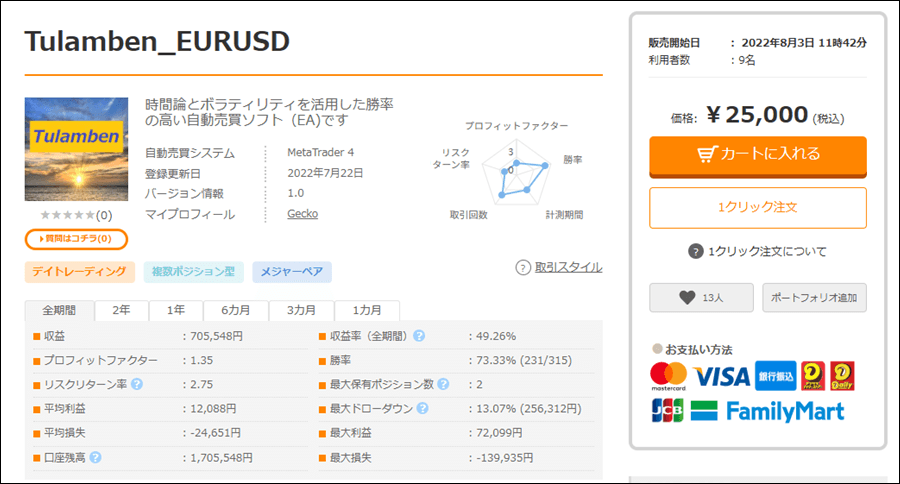Viewport: 900px width, 484px height.
Task: Click the MetaTrader 4 text
Action: point(321,153)
